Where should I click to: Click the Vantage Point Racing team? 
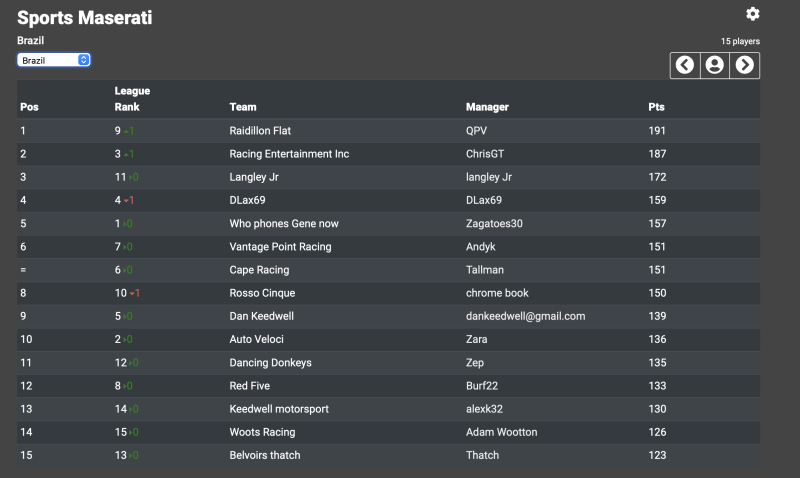click(281, 247)
